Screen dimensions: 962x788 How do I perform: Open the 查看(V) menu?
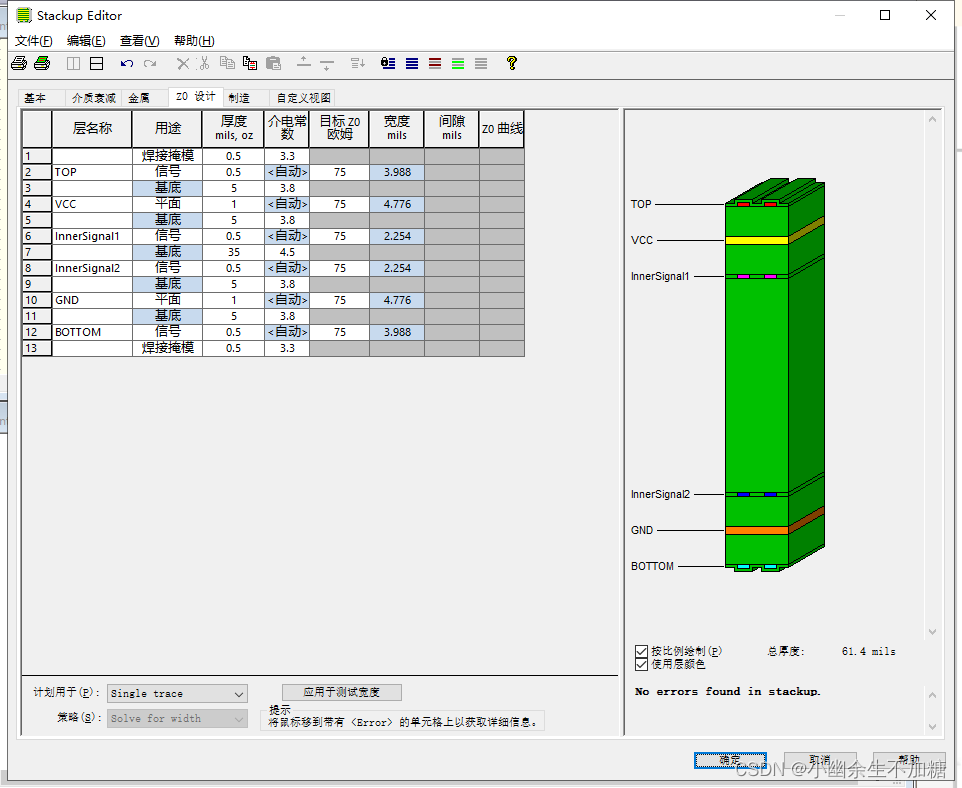click(x=139, y=41)
